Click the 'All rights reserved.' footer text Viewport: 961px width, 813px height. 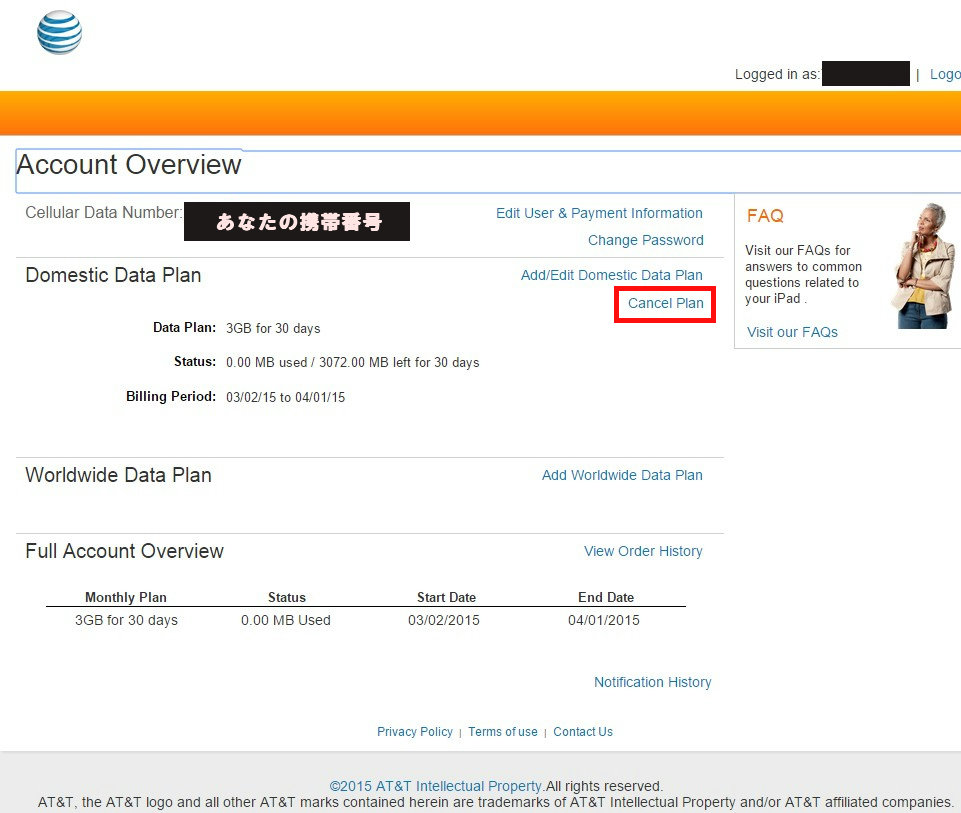pos(604,786)
